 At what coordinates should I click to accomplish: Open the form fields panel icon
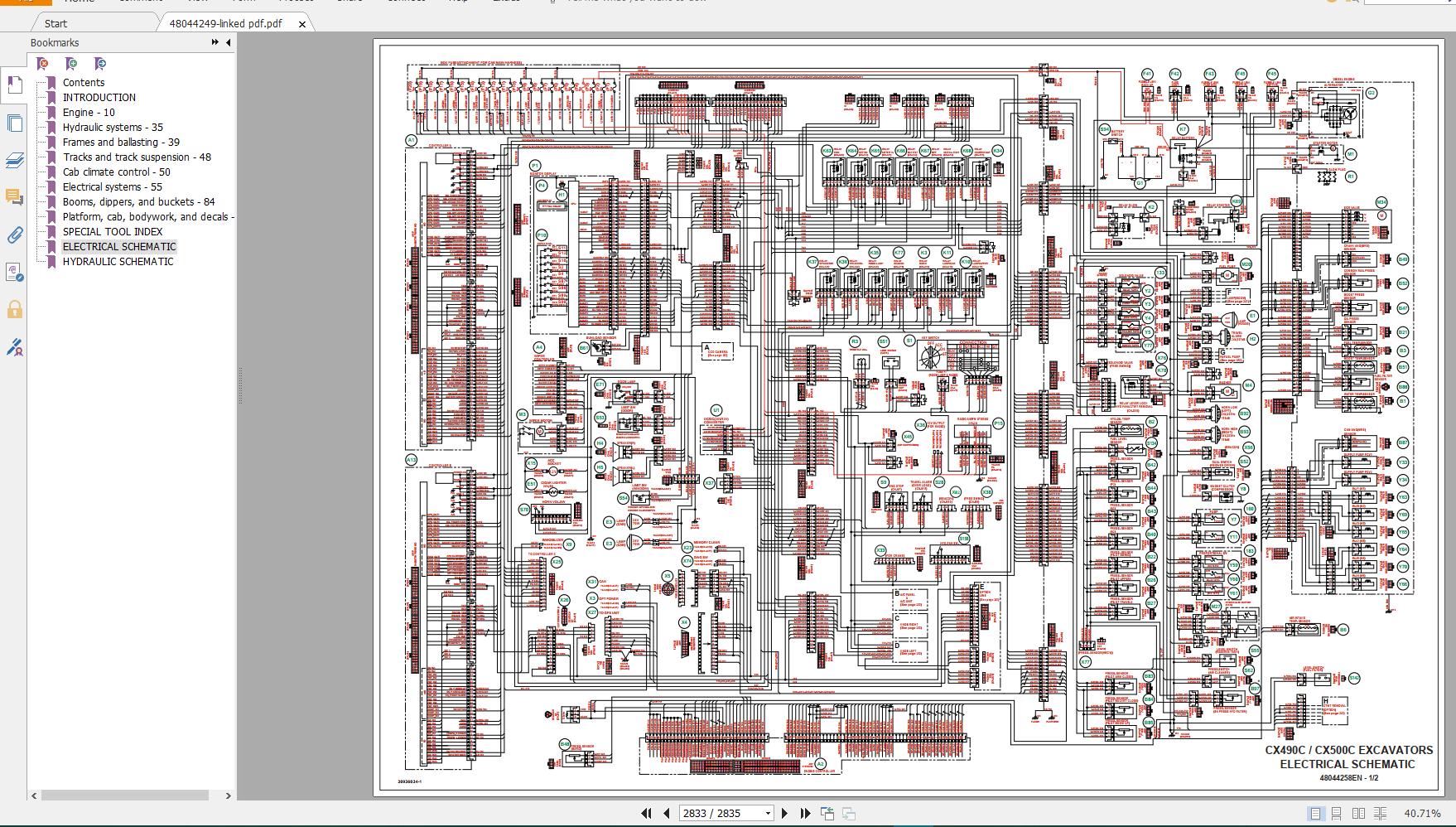(14, 273)
